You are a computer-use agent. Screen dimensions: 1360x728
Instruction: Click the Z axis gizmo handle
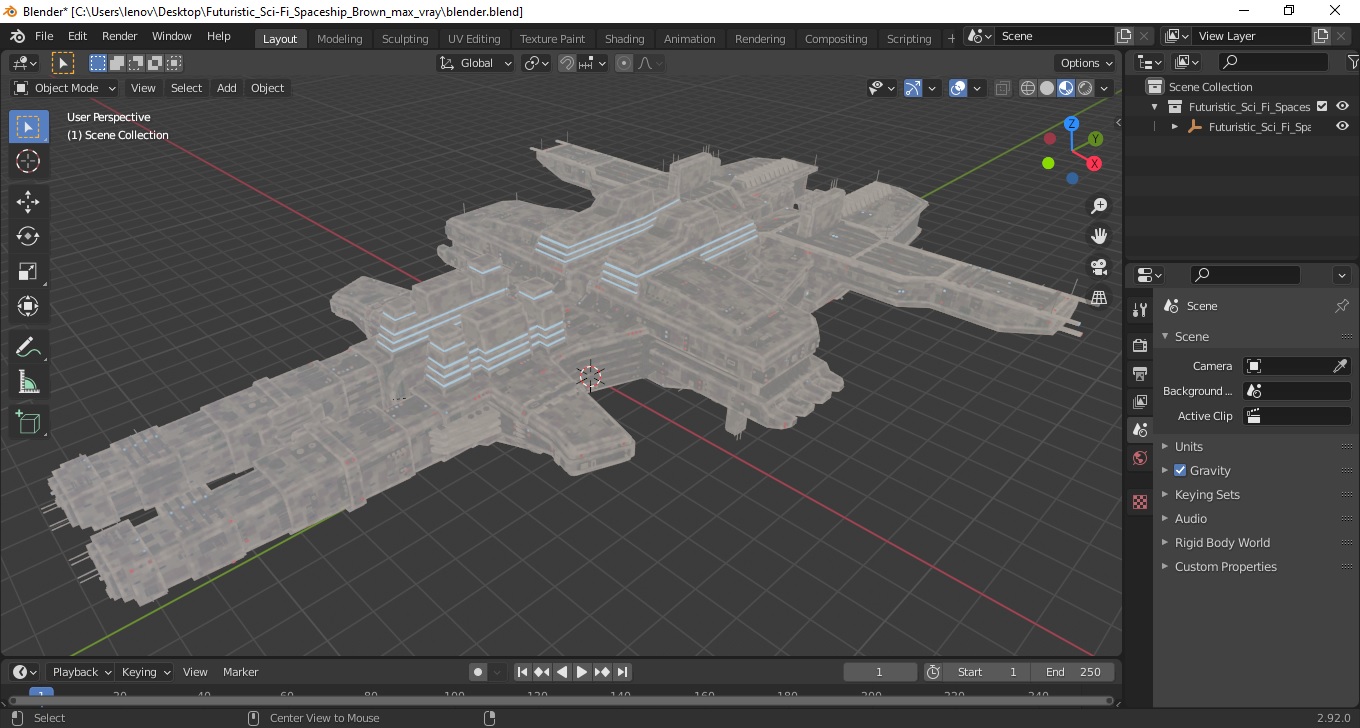pyautogui.click(x=1071, y=124)
